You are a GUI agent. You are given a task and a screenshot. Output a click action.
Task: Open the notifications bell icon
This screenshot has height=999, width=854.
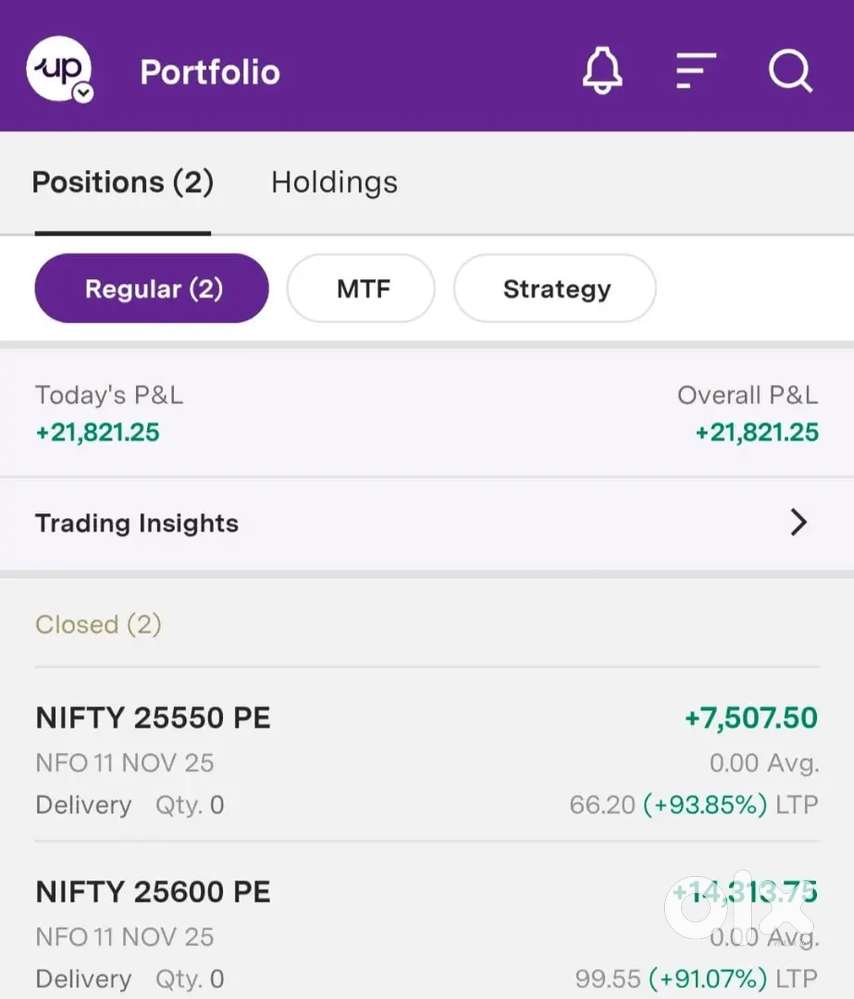[602, 72]
